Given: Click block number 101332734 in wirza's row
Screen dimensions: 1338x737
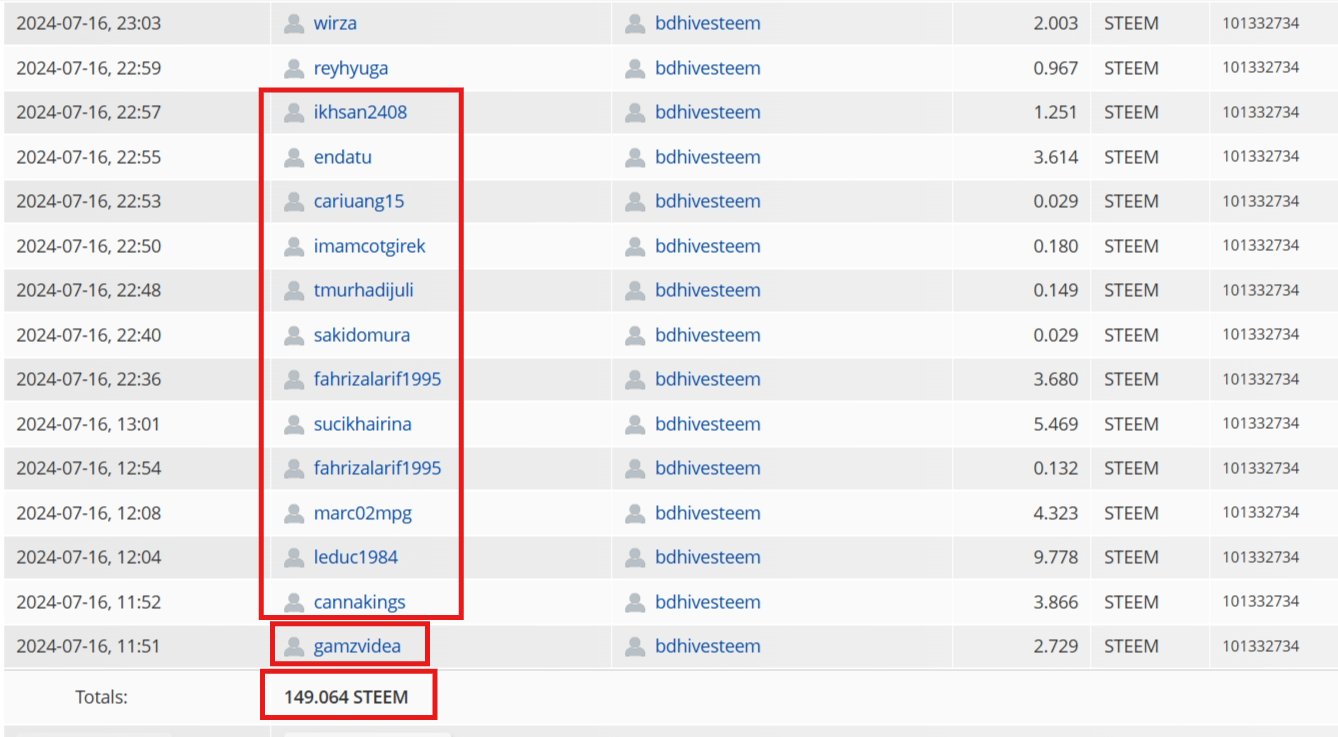Looking at the screenshot, I should coord(1261,23).
